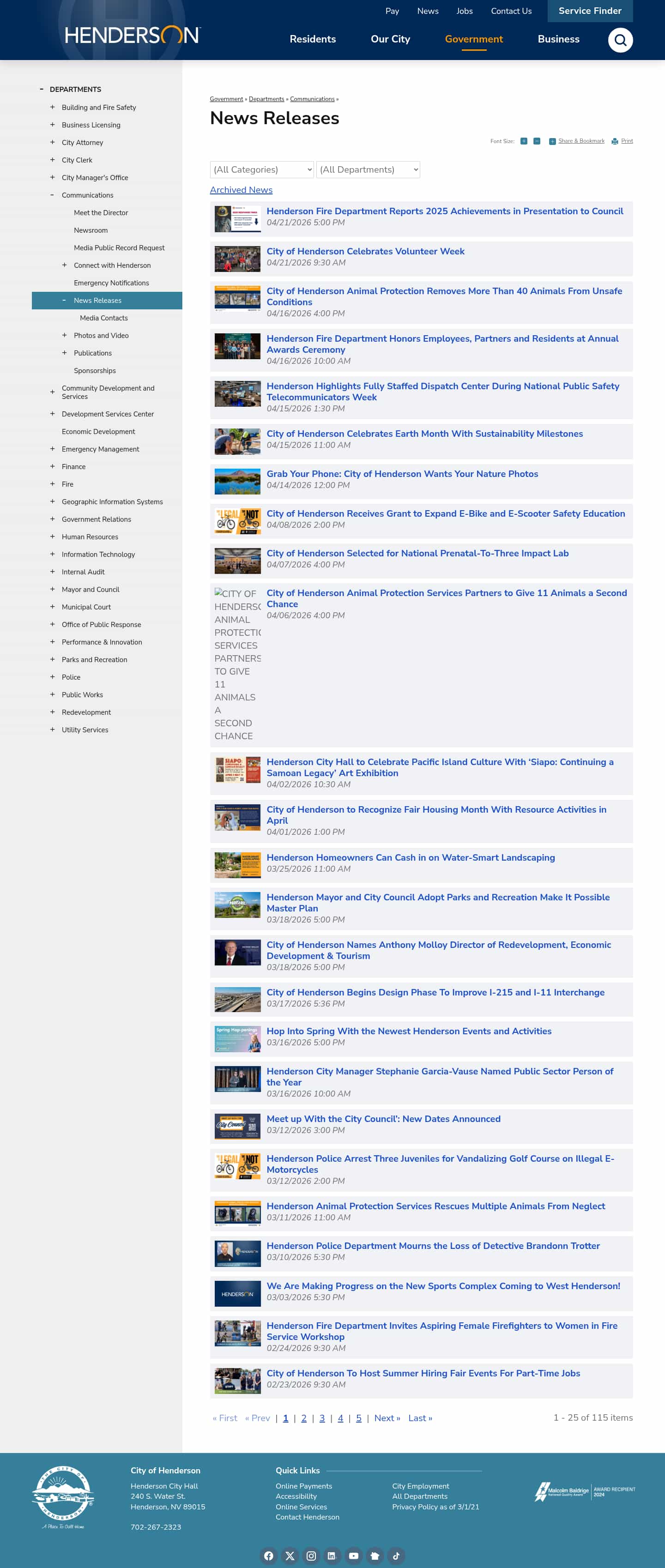Click the Henderson logo in header
Screen dimensions: 665x1568
click(132, 35)
